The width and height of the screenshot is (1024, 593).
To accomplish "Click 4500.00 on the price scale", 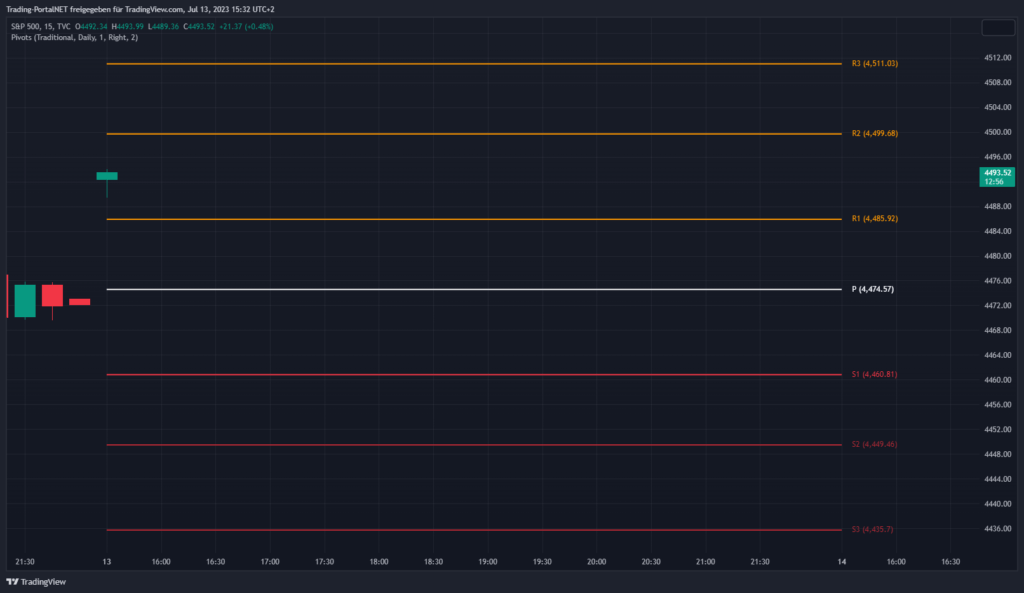I will (x=996, y=132).
